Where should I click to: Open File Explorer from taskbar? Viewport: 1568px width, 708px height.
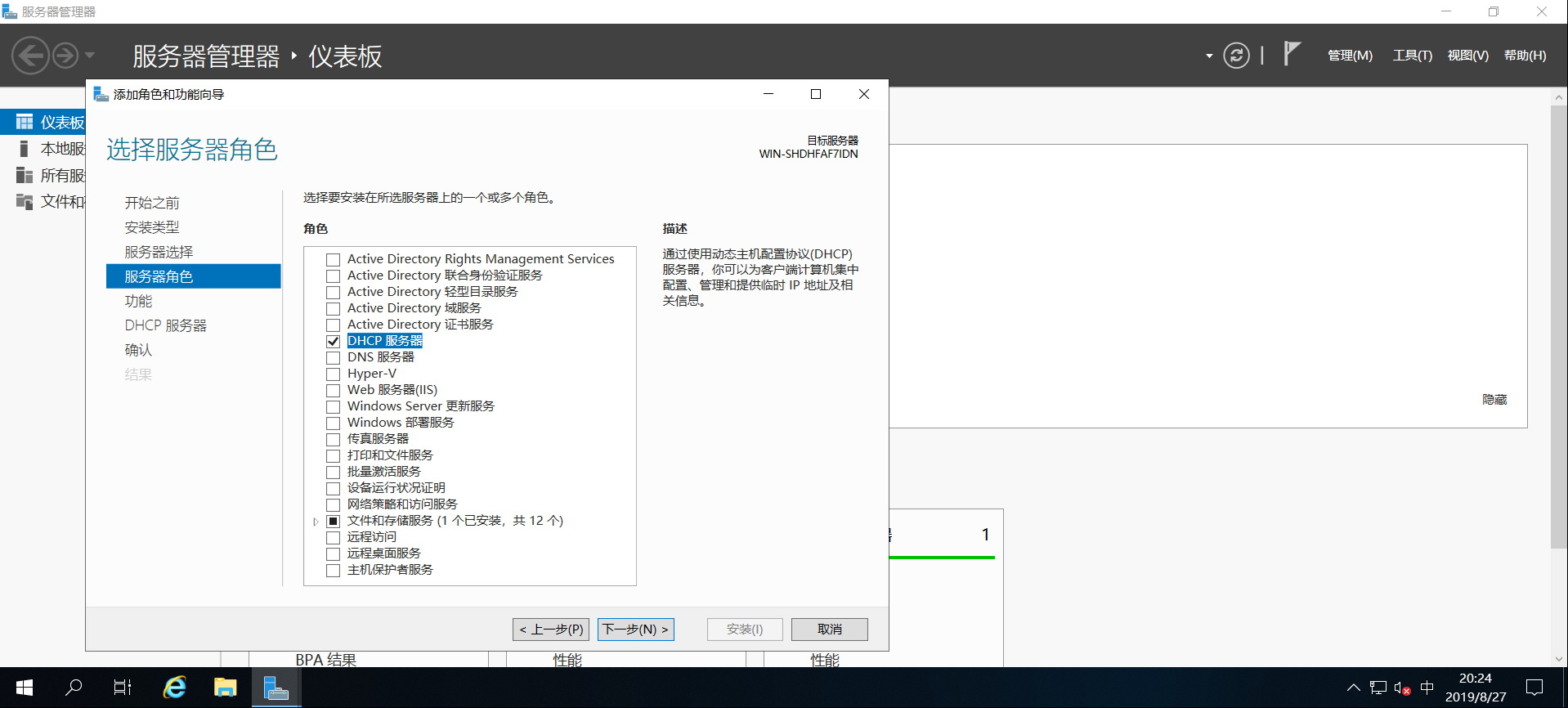coord(225,688)
